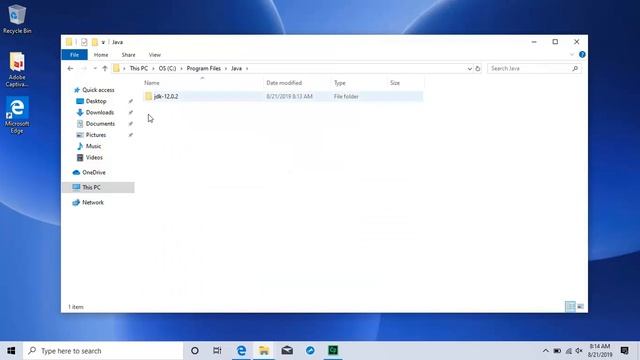
Task: Switch to Details view layout icon
Action: pos(570,307)
